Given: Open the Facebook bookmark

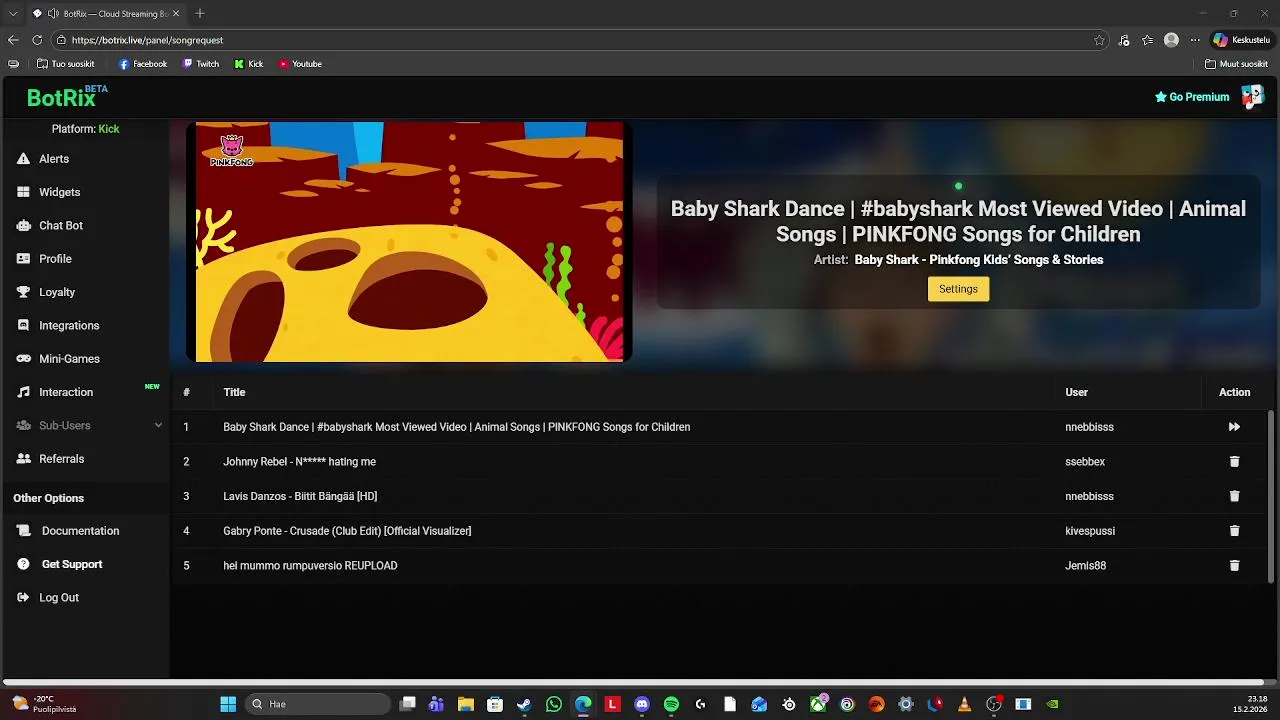Looking at the screenshot, I should coord(143,64).
